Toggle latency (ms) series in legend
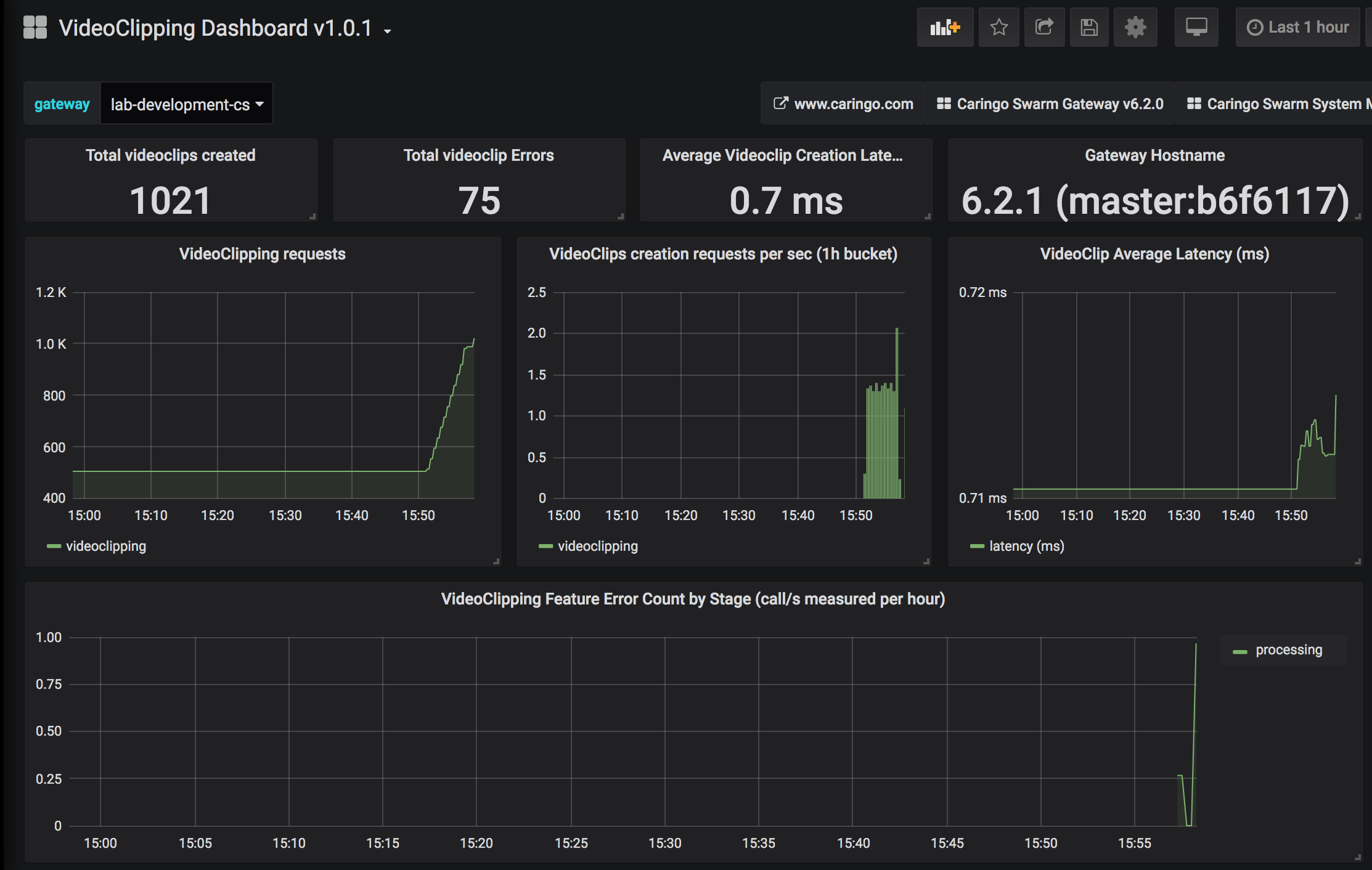This screenshot has height=870, width=1372. pyautogui.click(x=1026, y=547)
